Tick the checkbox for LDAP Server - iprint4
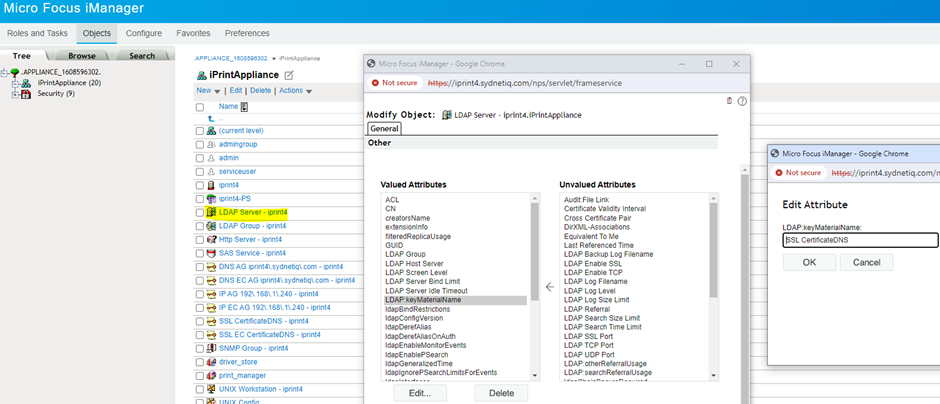The width and height of the screenshot is (940, 404). pyautogui.click(x=200, y=212)
